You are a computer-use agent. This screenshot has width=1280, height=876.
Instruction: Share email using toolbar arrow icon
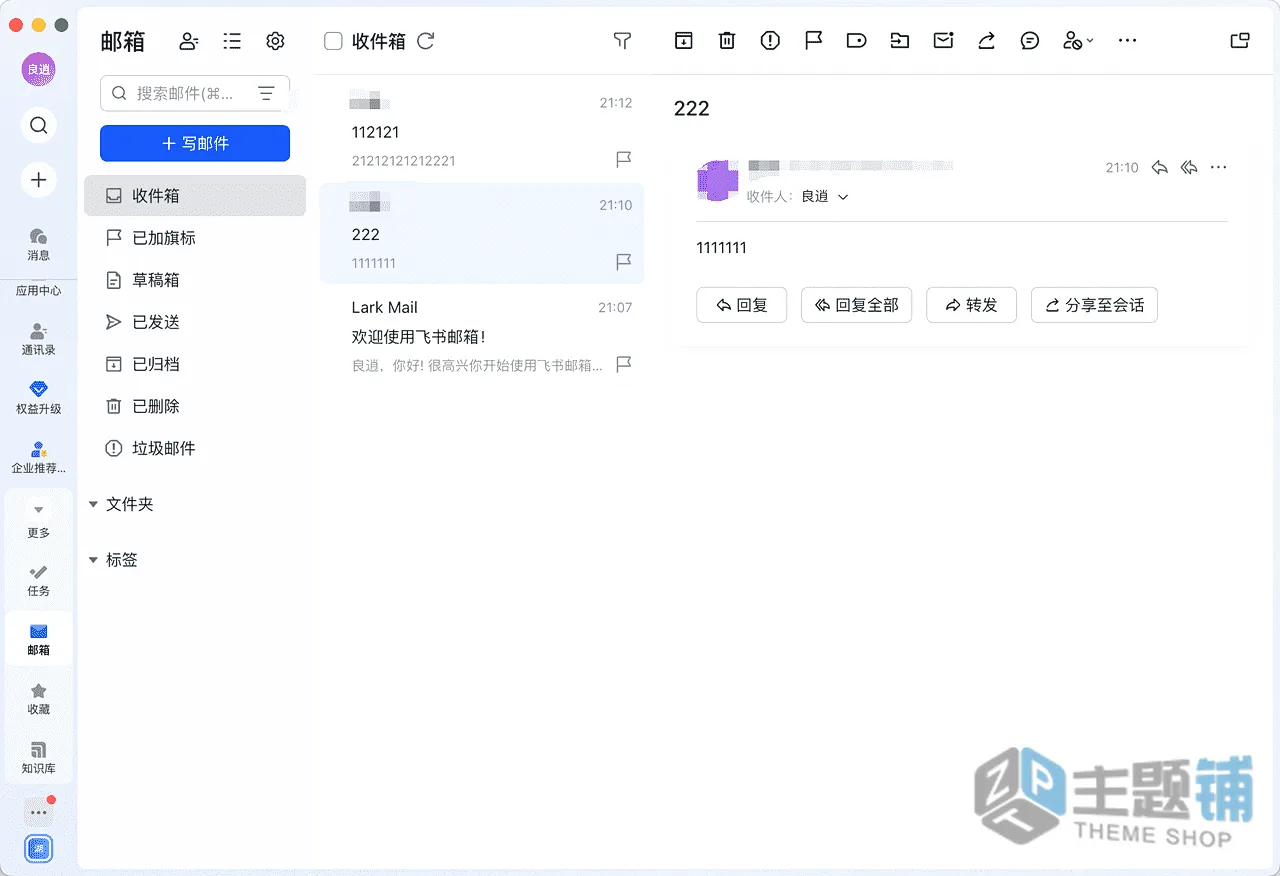986,41
